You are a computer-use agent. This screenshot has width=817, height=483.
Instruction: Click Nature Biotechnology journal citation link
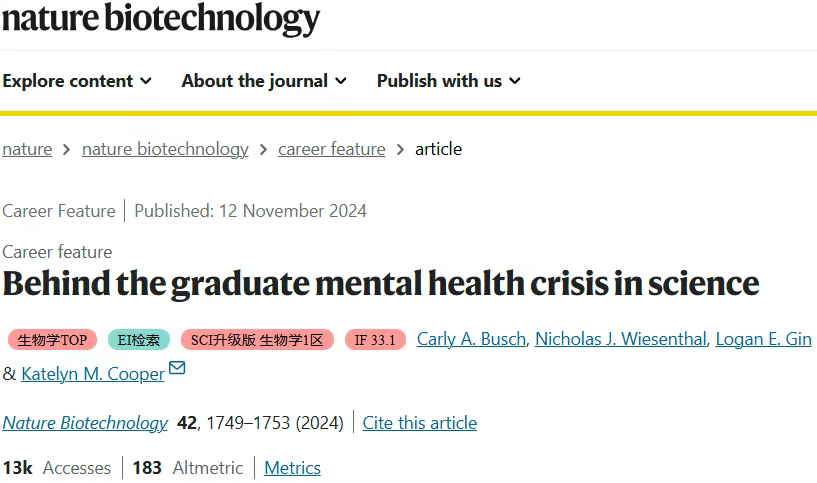tap(85, 423)
